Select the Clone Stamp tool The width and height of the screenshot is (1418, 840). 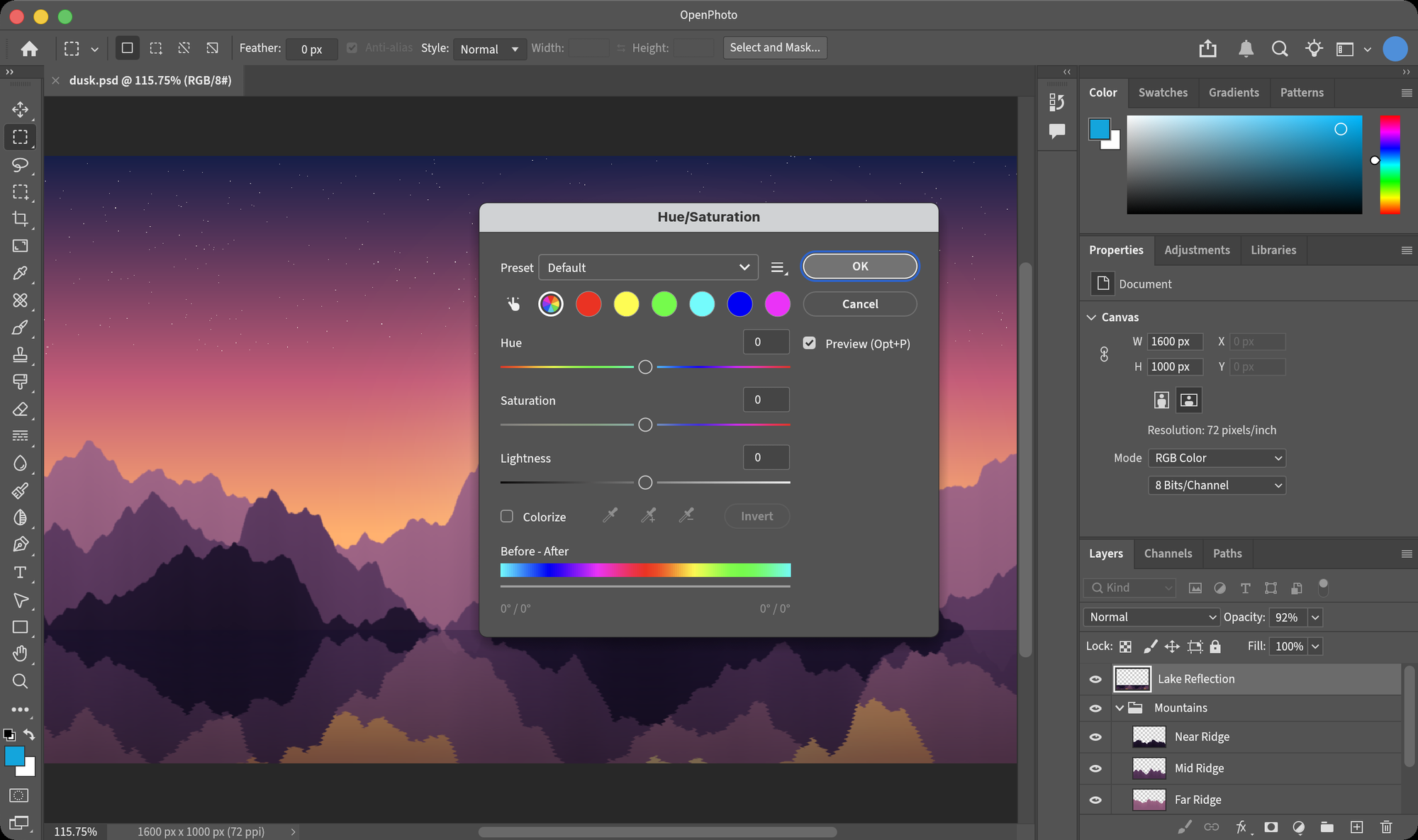[20, 354]
